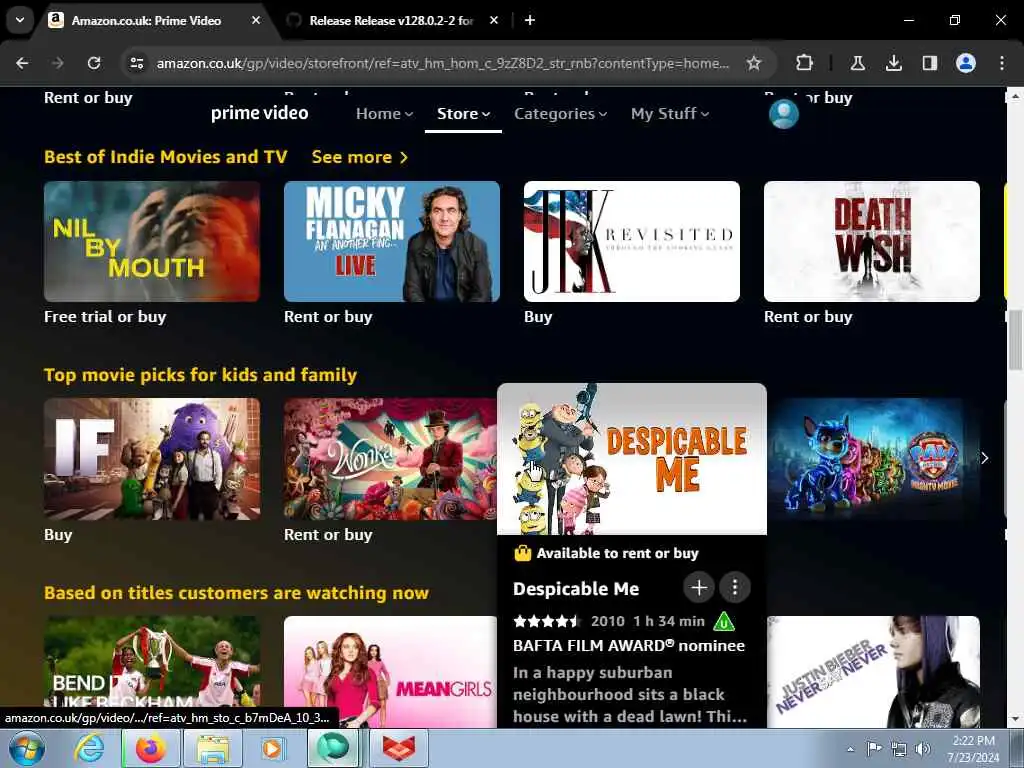The height and width of the screenshot is (768, 1024).
Task: Open JFK Revisited thumbnail
Action: click(632, 242)
